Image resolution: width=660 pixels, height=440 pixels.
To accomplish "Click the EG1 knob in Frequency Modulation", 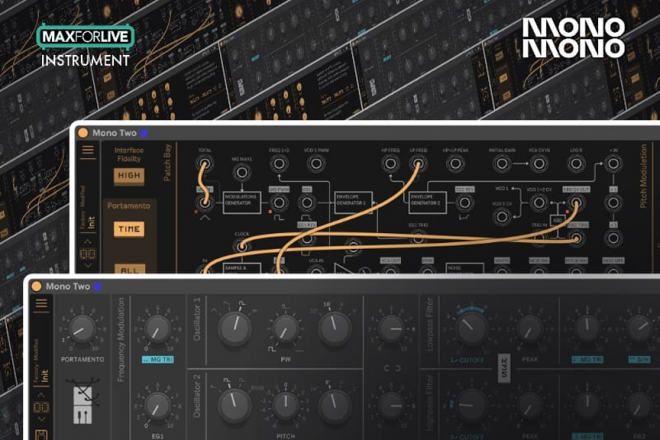I will pos(158,406).
